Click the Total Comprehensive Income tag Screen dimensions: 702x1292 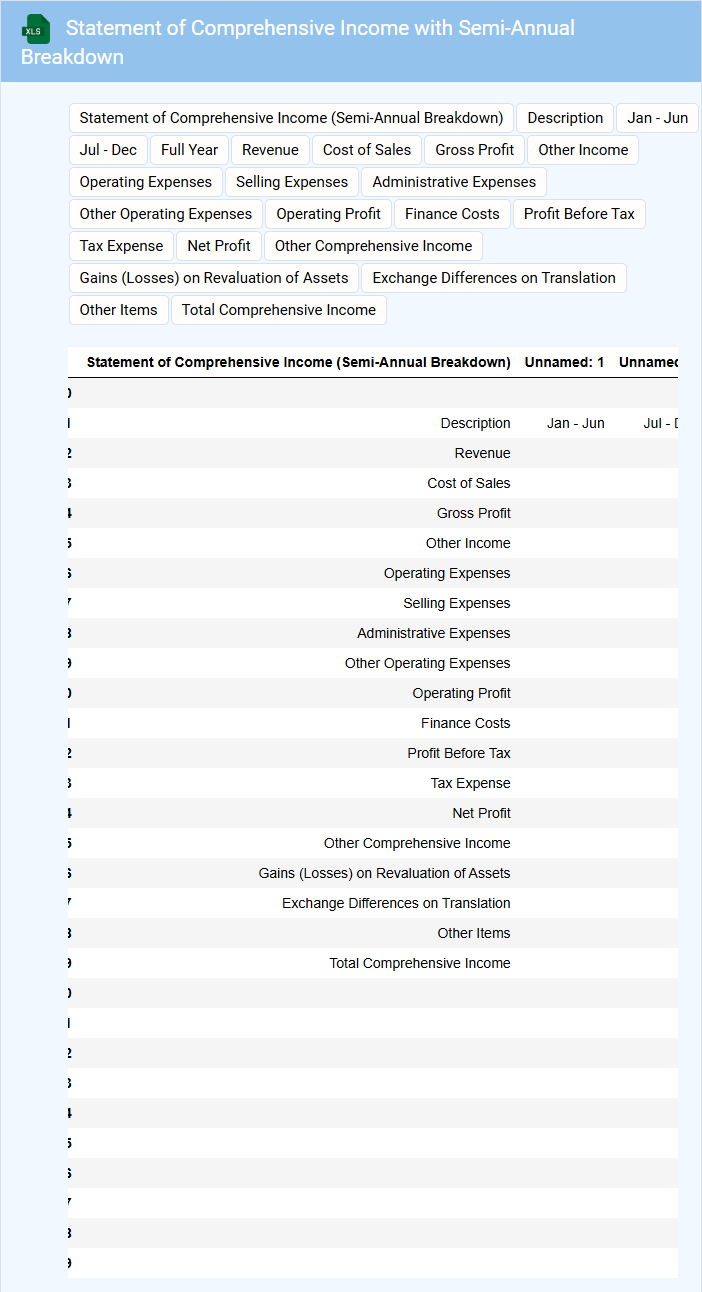point(279,310)
